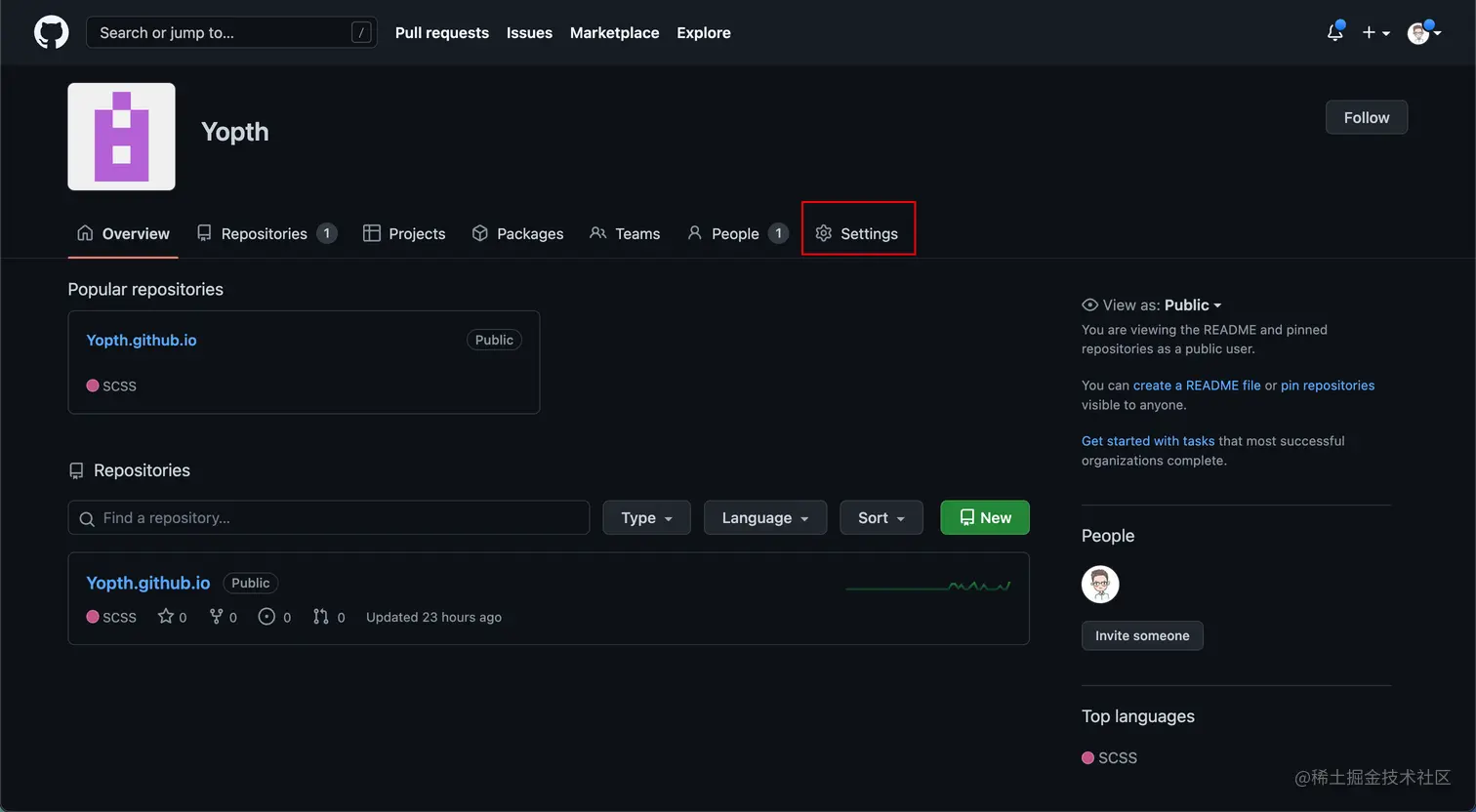Follow the Yopth organization
Screen dimensions: 1476x812
[1366, 117]
